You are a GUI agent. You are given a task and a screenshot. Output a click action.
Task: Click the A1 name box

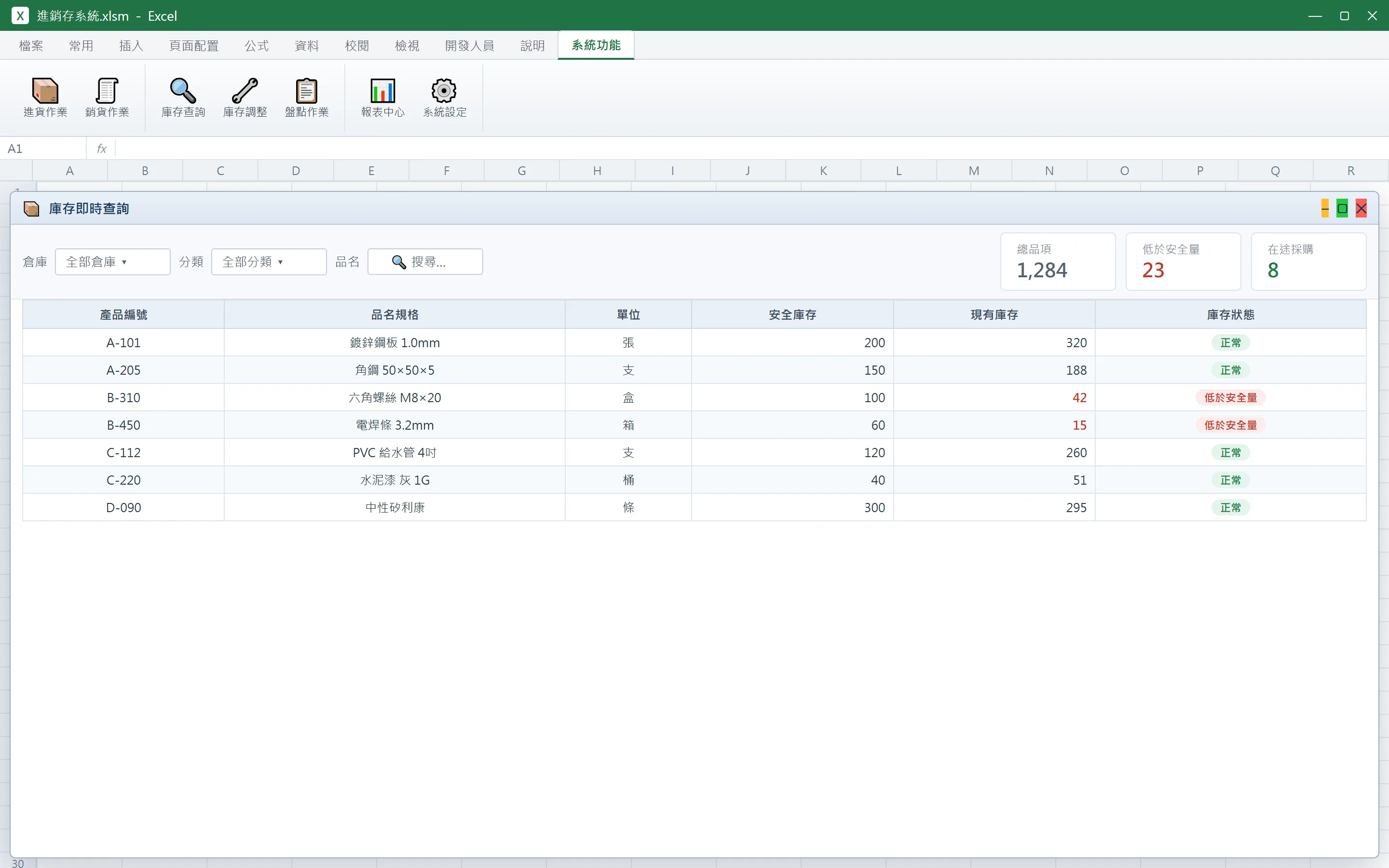click(x=43, y=149)
